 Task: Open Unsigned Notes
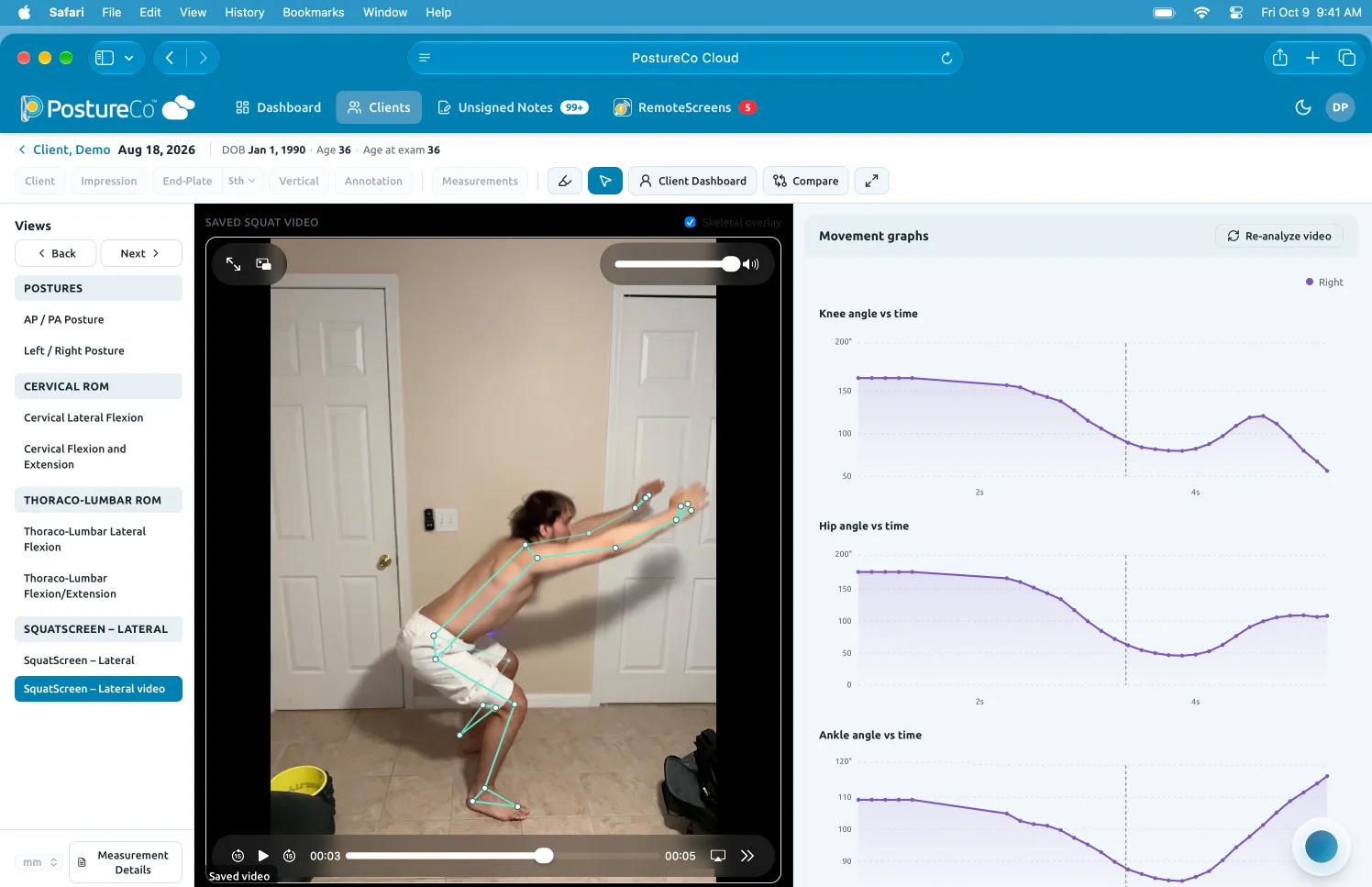513,107
